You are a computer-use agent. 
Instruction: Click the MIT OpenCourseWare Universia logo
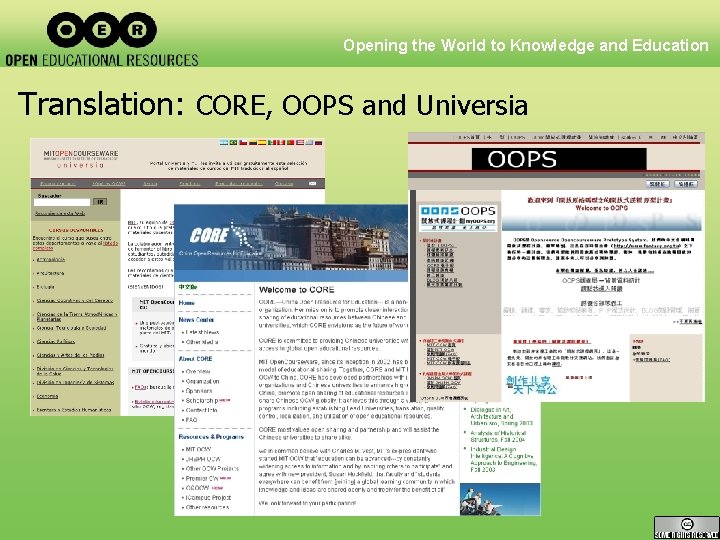tap(81, 158)
